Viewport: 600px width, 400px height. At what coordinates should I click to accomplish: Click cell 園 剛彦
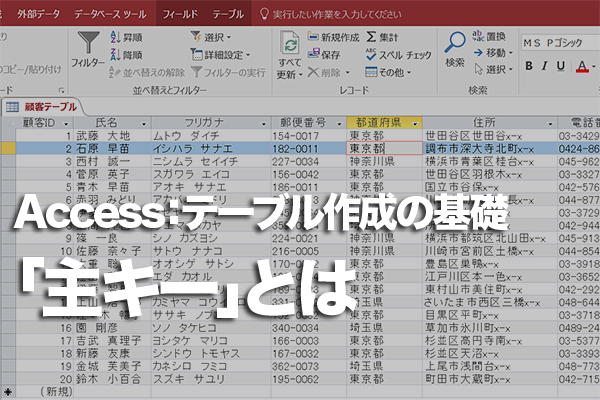(112, 328)
